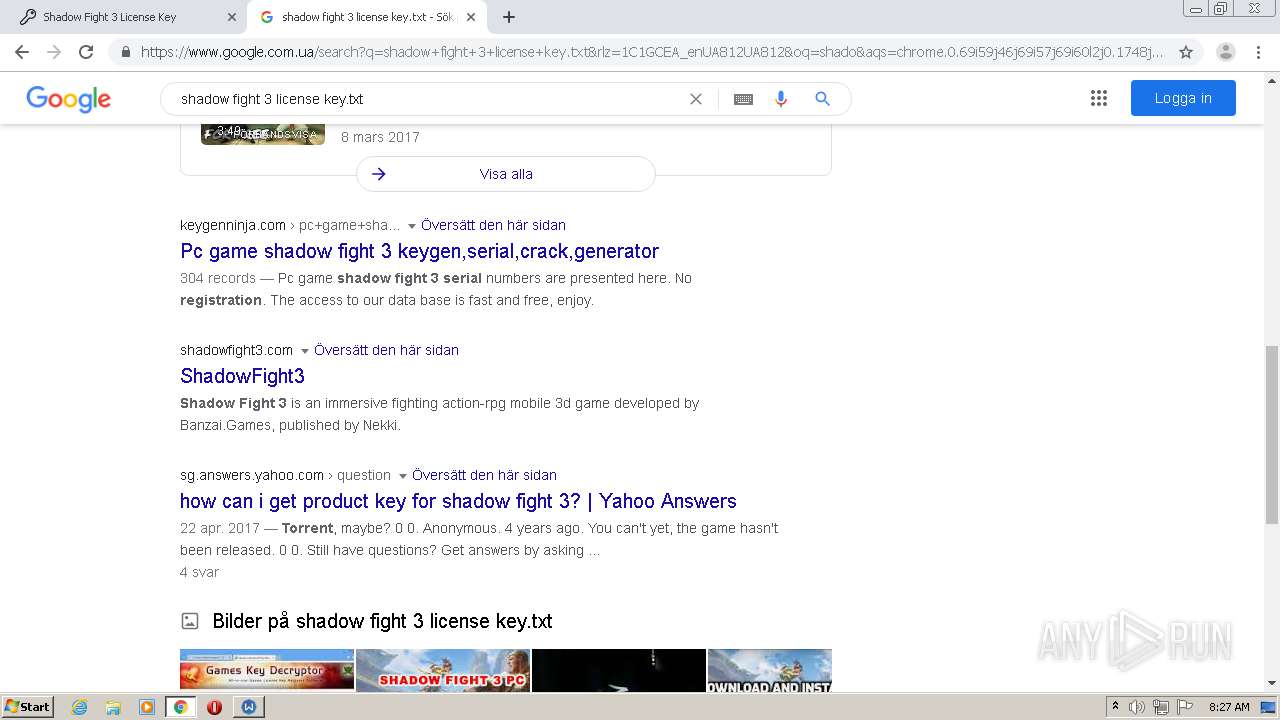Open Chrome profile avatar menu
The height and width of the screenshot is (720, 1280).
click(1226, 52)
